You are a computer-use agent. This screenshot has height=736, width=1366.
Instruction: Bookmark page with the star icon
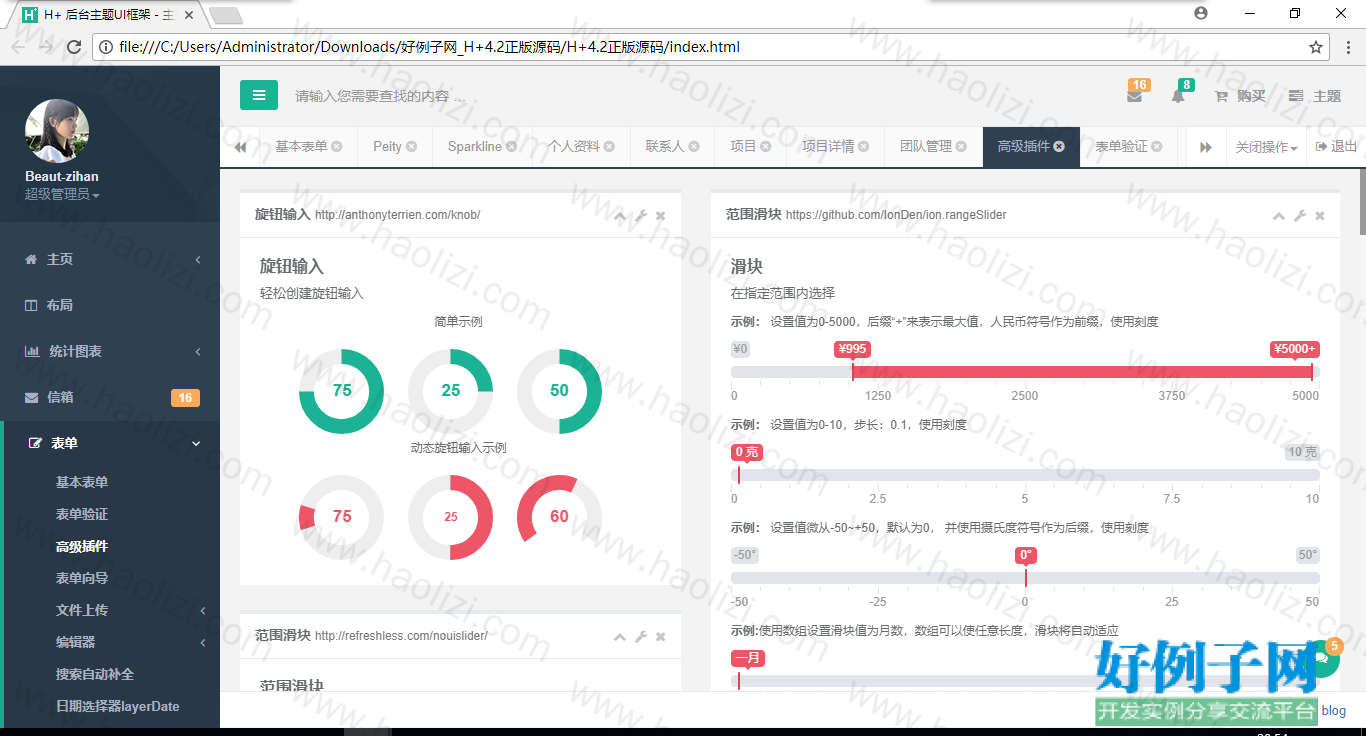tap(1316, 47)
